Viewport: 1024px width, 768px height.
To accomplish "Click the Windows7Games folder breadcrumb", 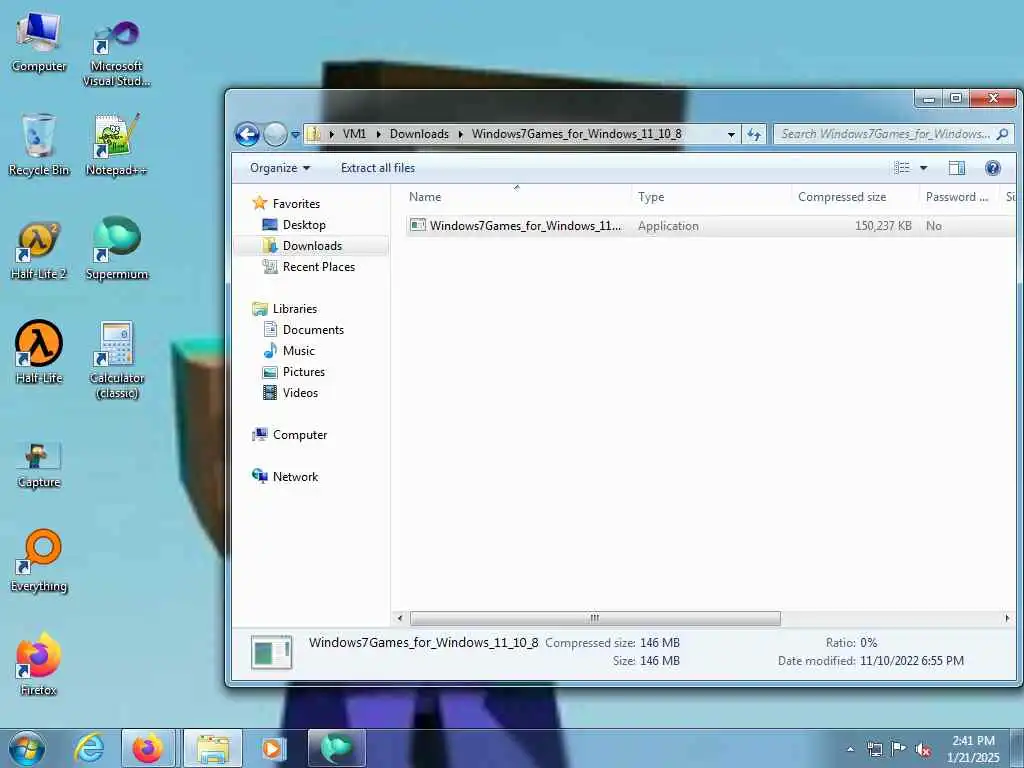I will [x=577, y=134].
